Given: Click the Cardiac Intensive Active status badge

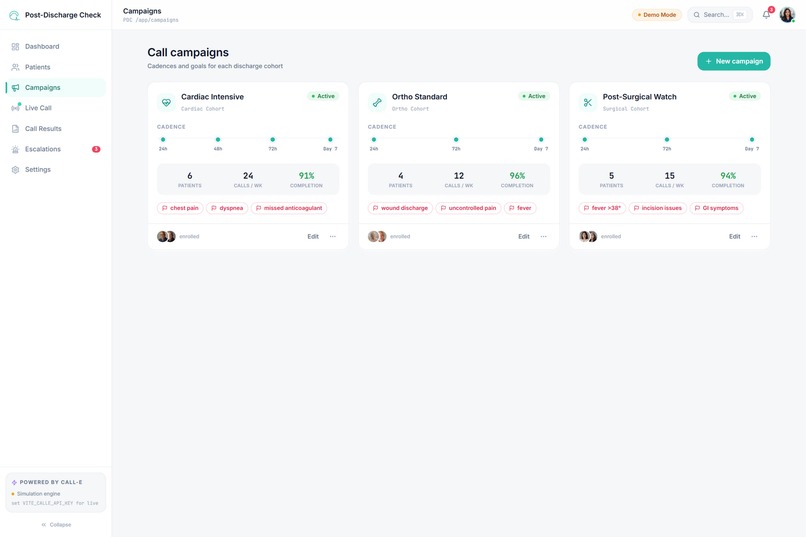Looking at the screenshot, I should (323, 96).
